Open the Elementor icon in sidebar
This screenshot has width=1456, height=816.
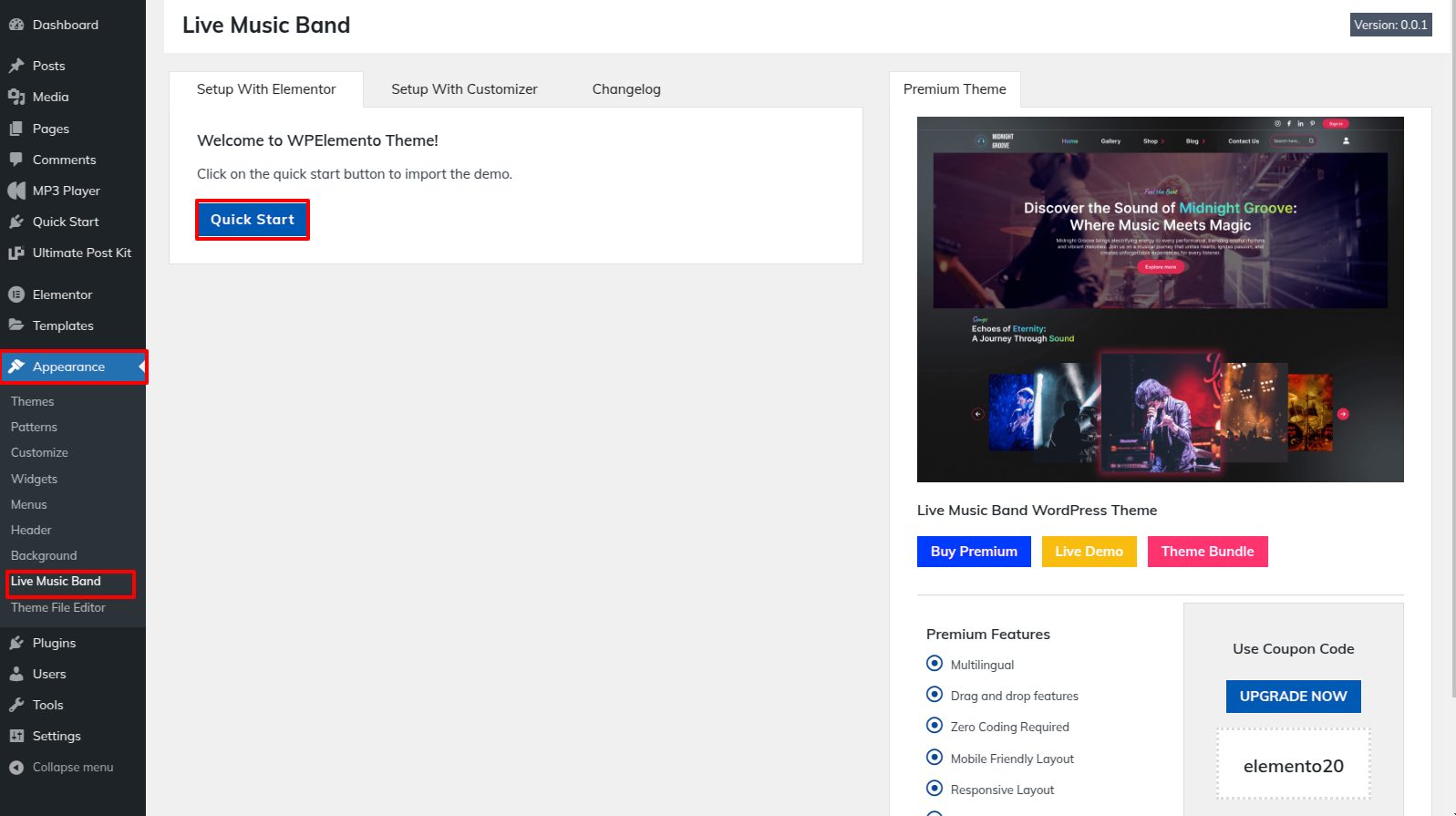coord(16,294)
